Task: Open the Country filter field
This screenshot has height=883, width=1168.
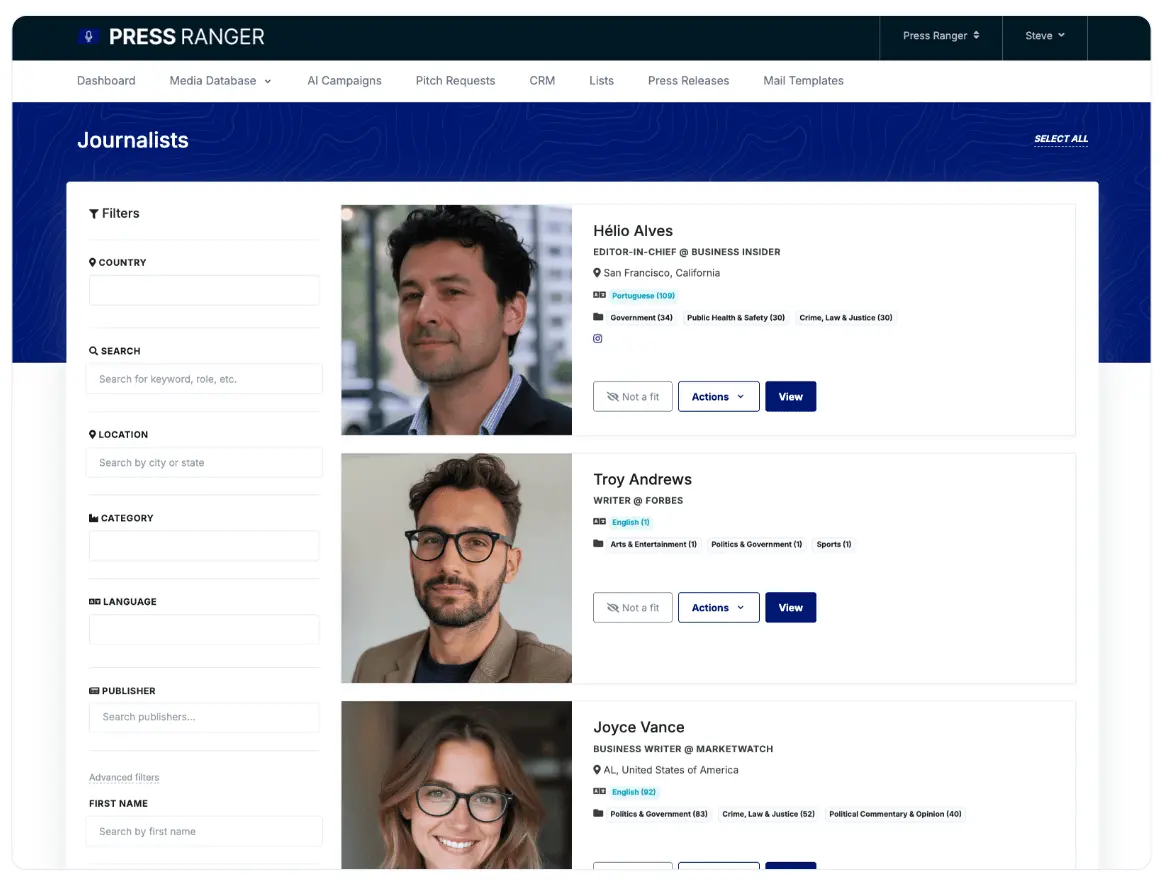Action: coord(204,291)
